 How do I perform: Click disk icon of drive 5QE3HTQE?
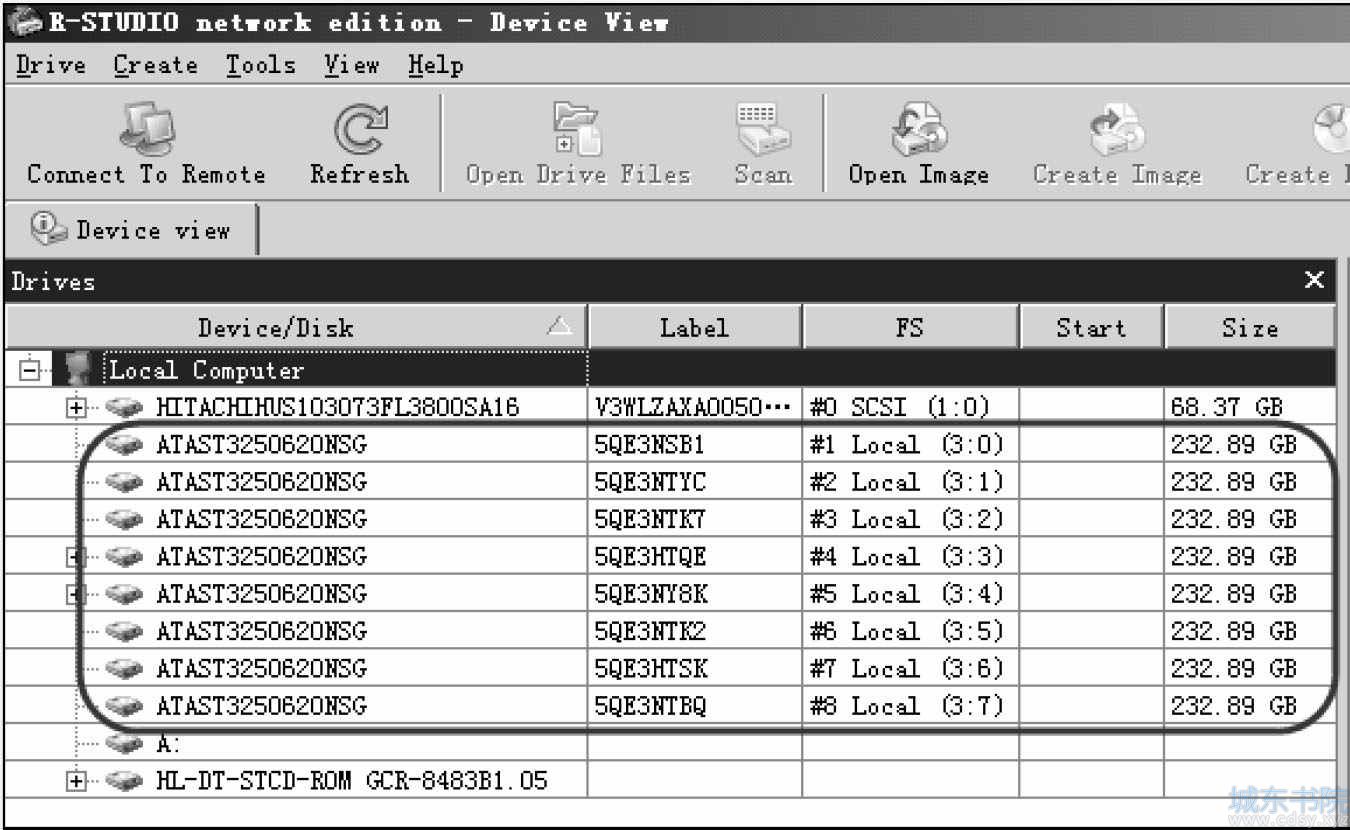point(124,557)
